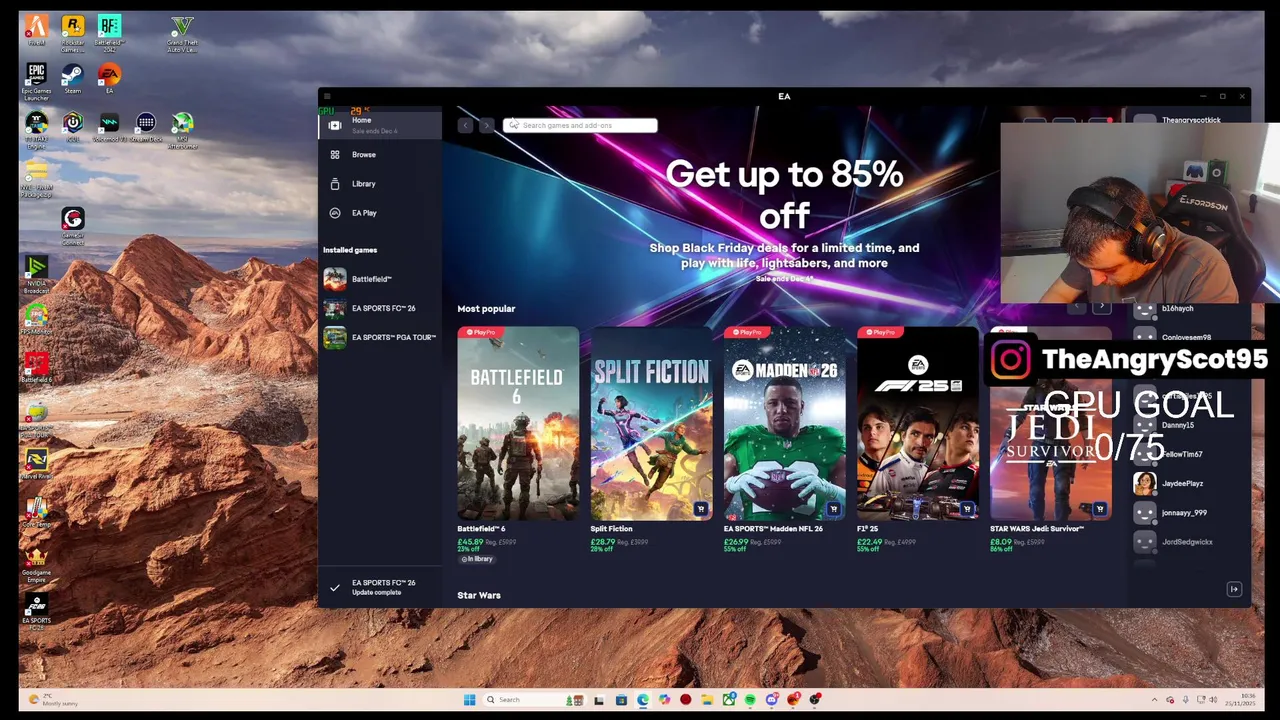This screenshot has width=1280, height=720.
Task: Open EA Play in the sidebar
Action: click(x=380, y=213)
